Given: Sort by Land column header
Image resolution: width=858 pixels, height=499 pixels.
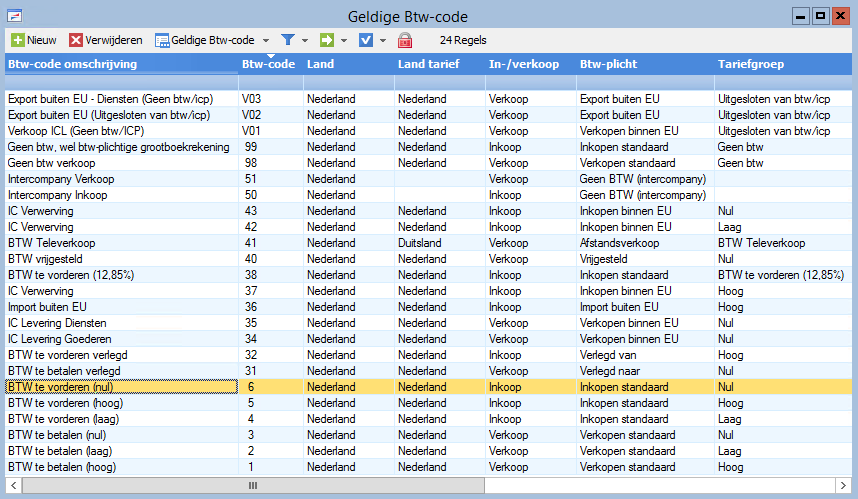Looking at the screenshot, I should pos(349,64).
